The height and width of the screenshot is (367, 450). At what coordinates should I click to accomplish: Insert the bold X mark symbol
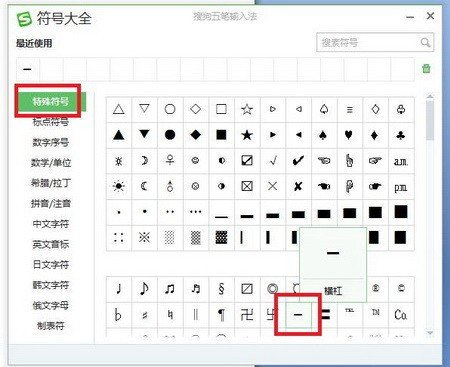[298, 186]
